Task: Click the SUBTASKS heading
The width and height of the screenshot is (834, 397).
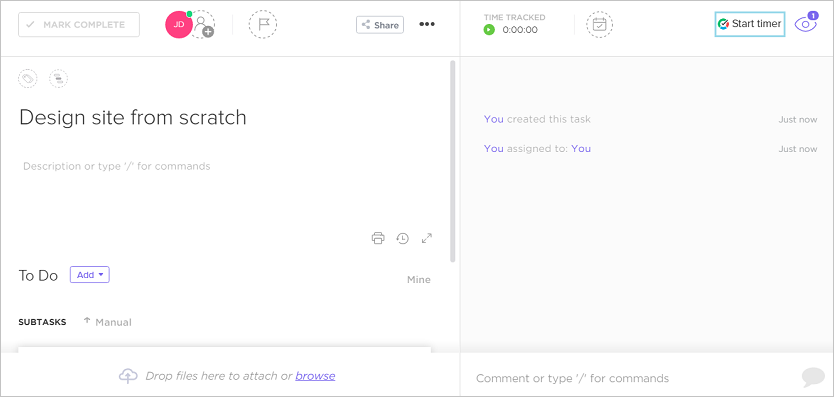Action: (x=43, y=322)
